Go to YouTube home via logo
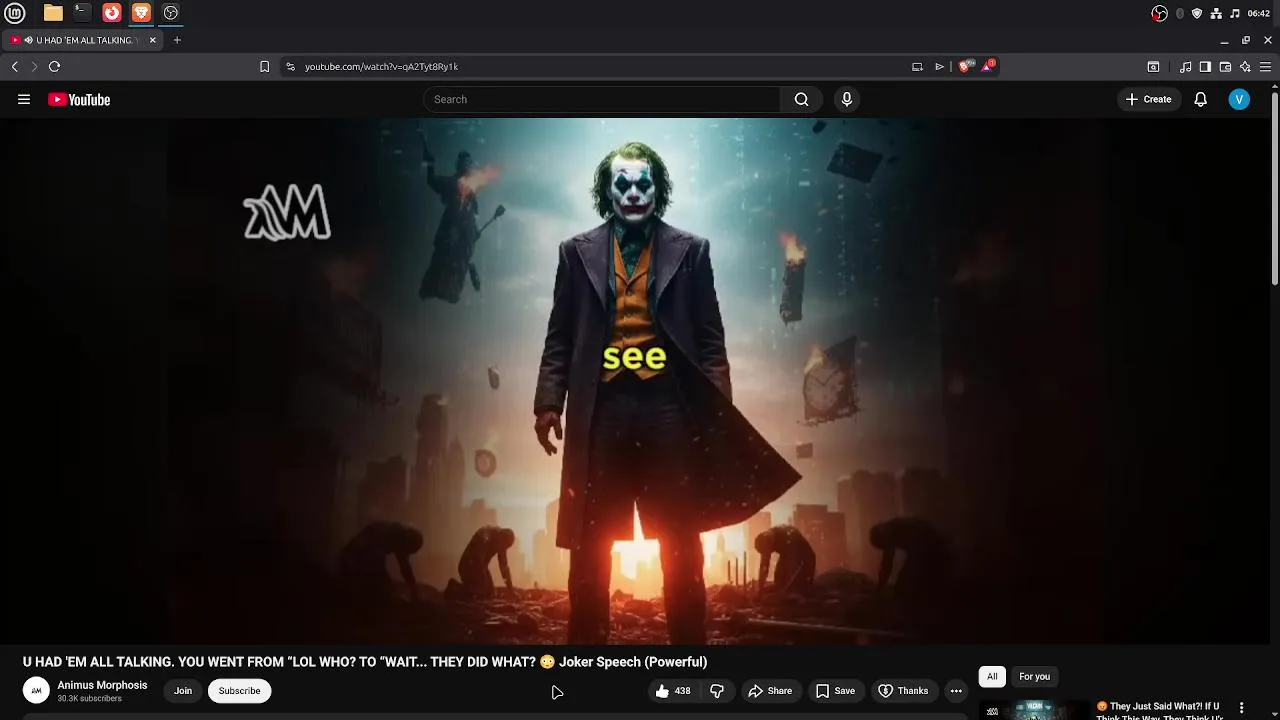 pyautogui.click(x=79, y=99)
